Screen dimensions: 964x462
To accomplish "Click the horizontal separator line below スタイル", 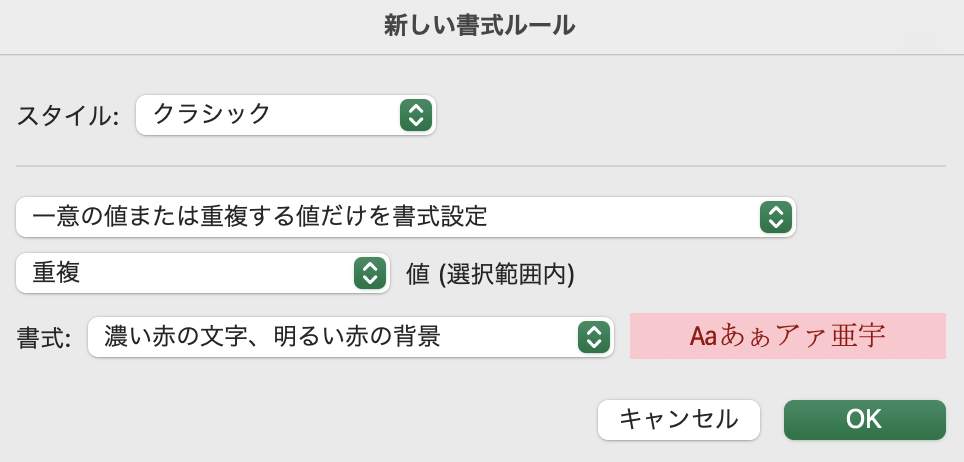I will point(480,166).
